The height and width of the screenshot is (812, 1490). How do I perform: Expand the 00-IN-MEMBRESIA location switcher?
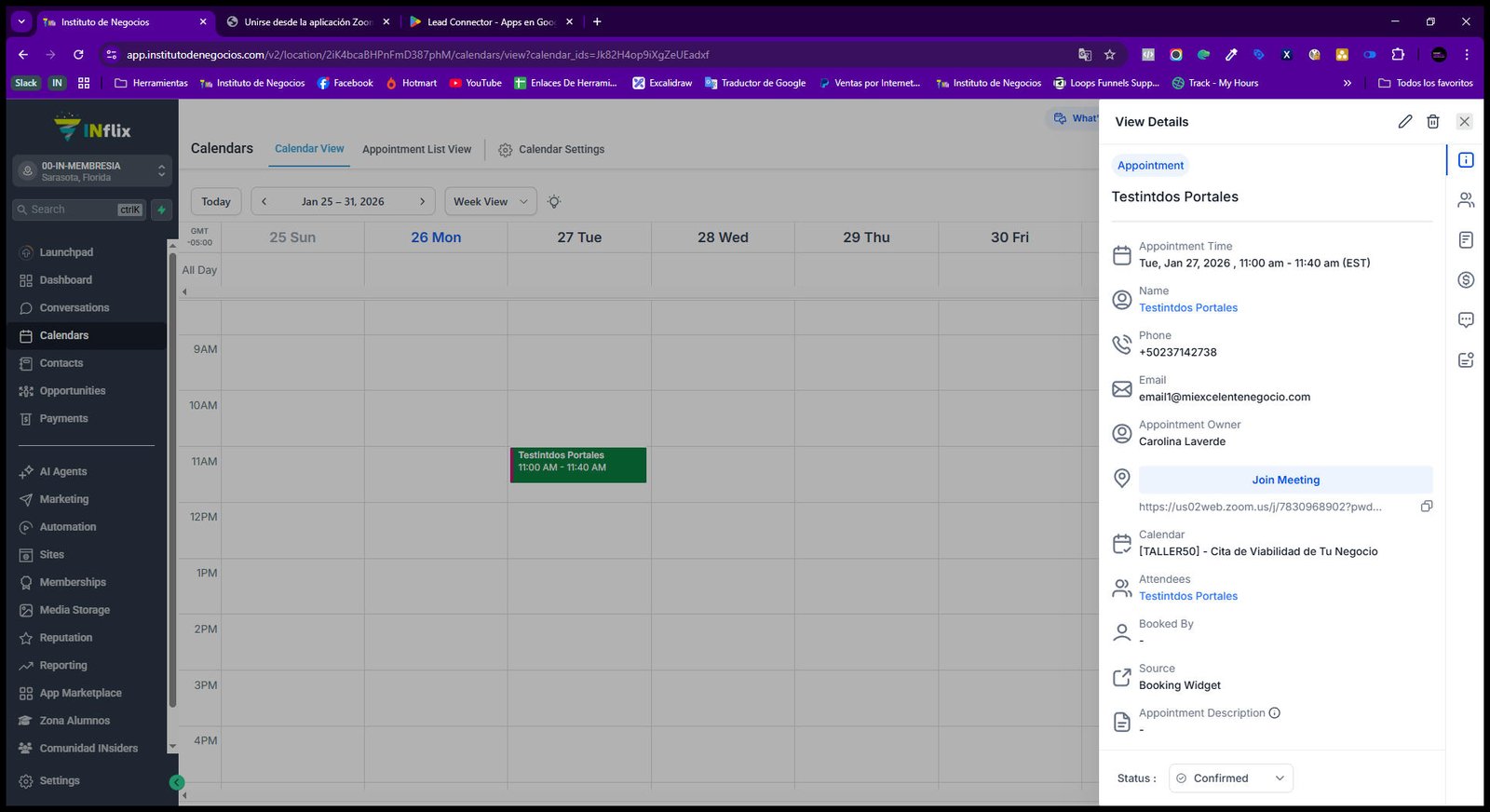(x=92, y=171)
